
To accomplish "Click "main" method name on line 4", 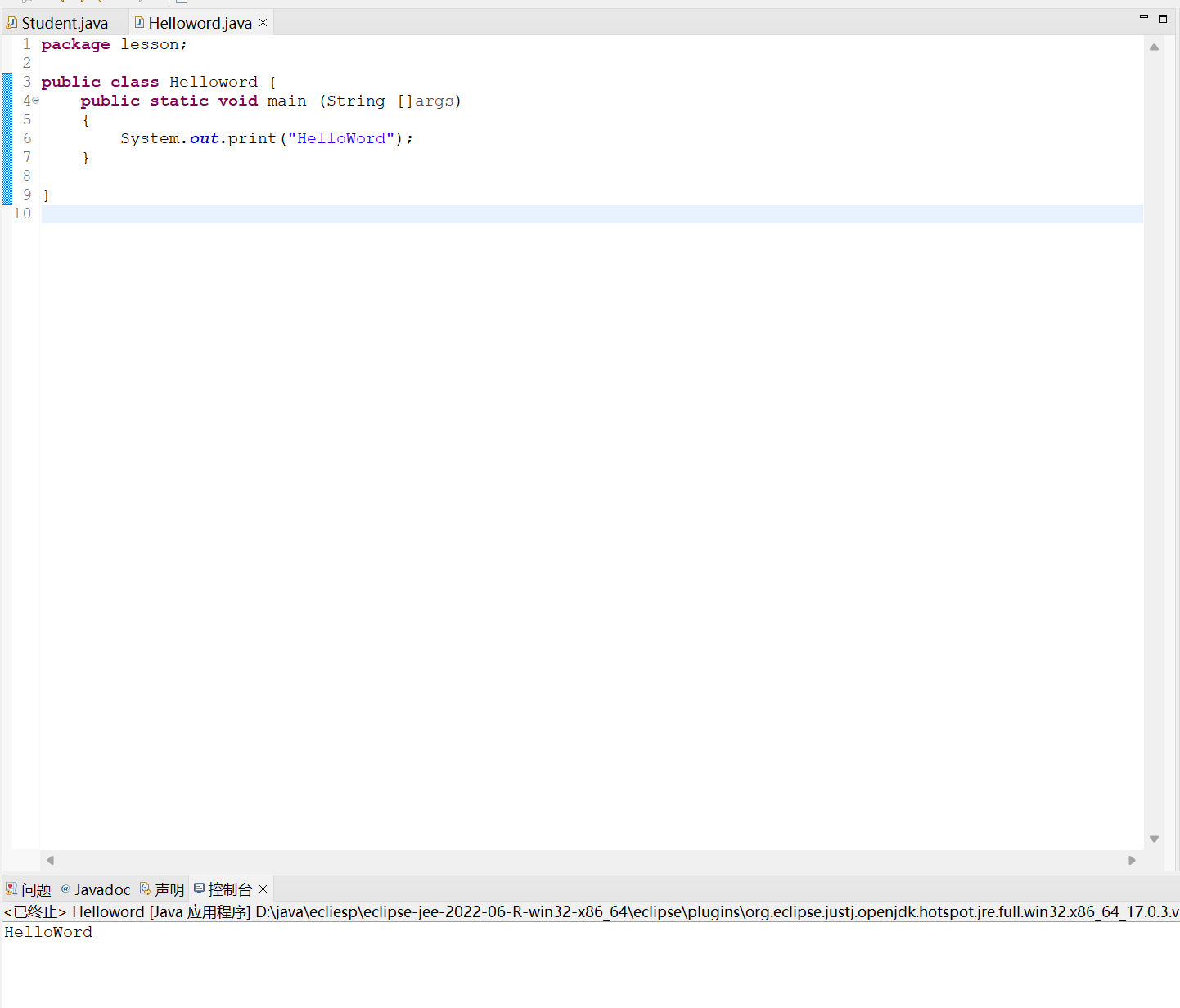I will 286,101.
